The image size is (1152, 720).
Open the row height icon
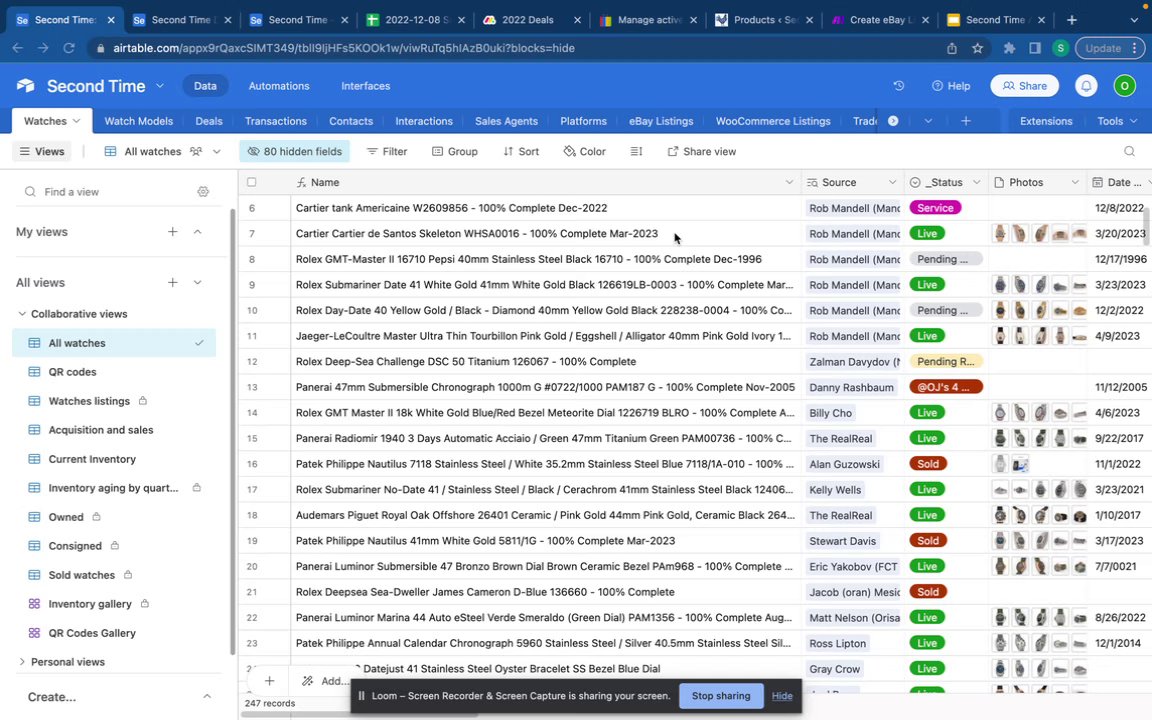(636, 151)
